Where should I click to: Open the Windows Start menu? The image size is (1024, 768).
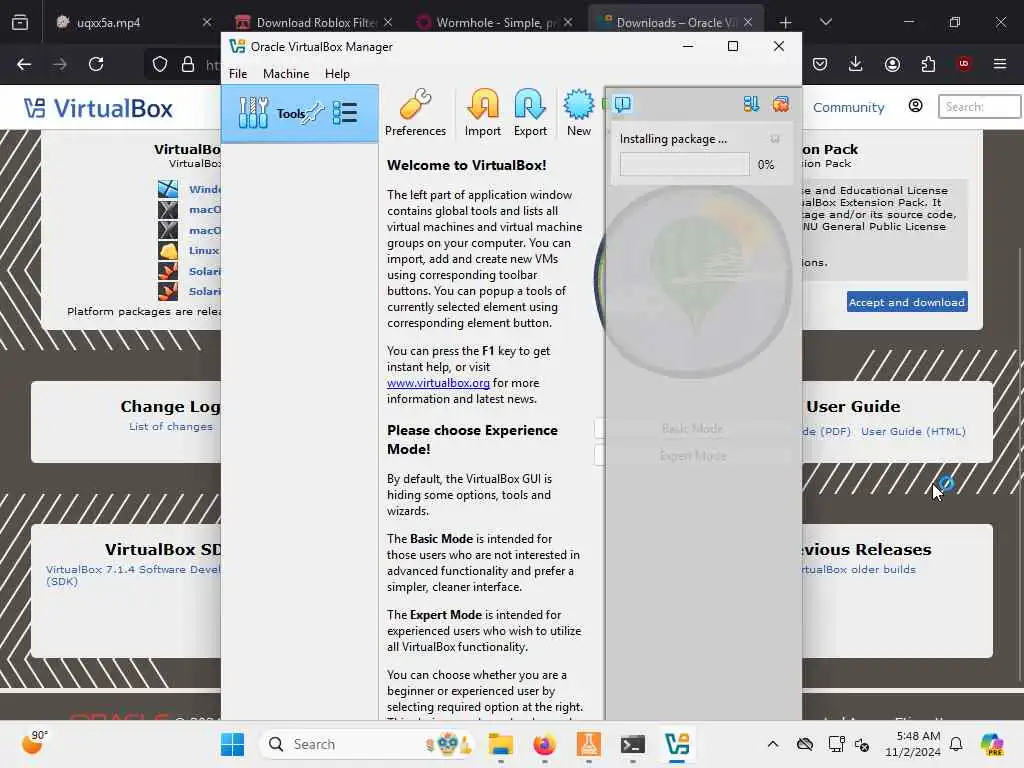click(232, 744)
